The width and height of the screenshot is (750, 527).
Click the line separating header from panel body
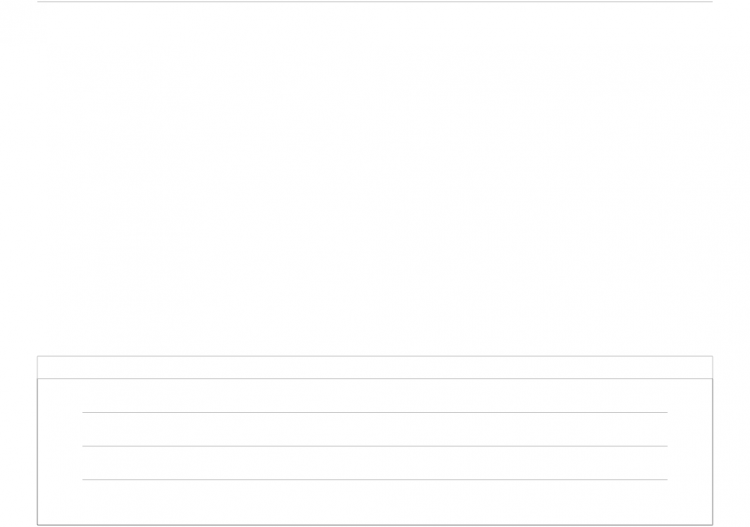tap(375, 378)
